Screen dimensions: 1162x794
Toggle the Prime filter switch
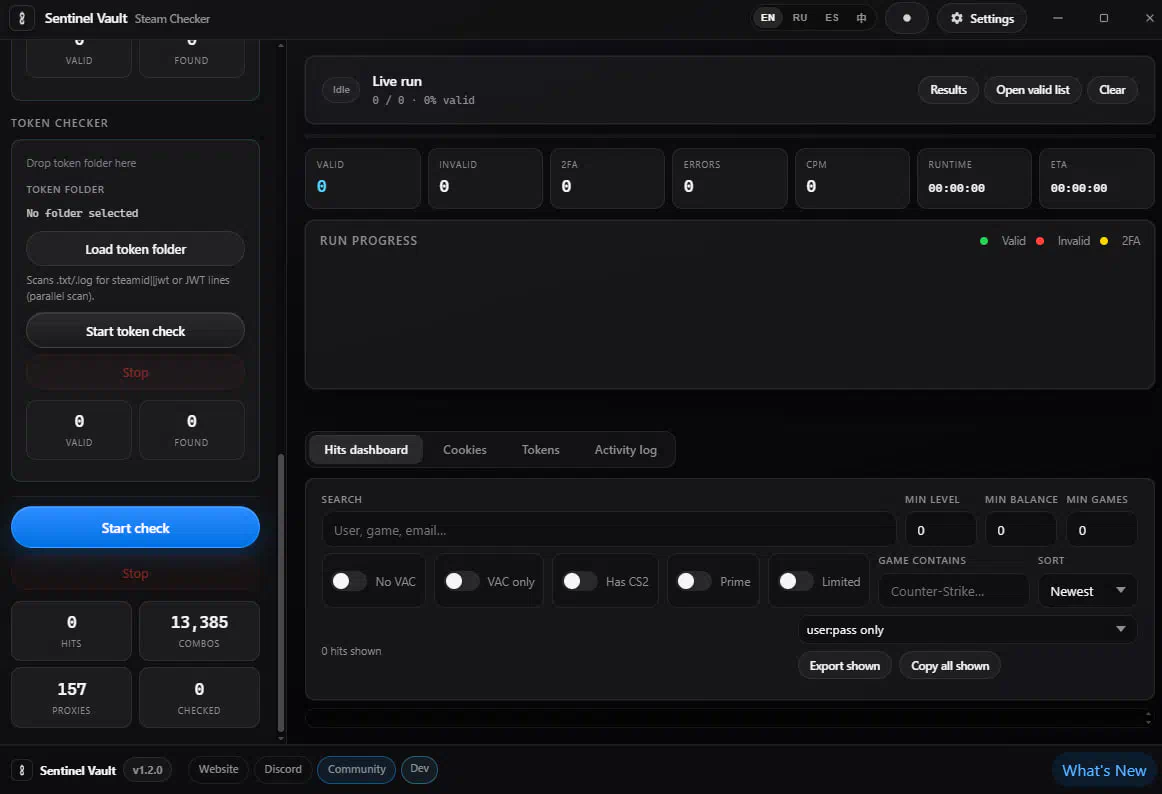coord(694,581)
